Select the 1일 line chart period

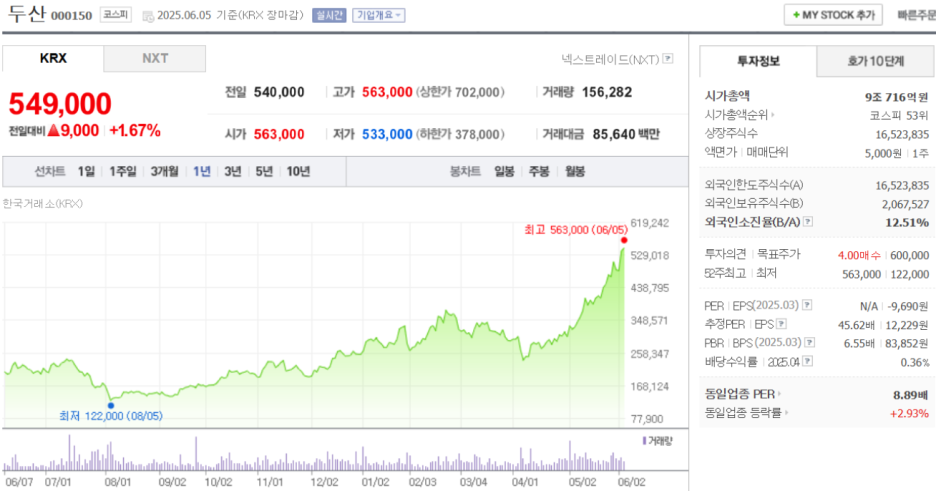(x=86, y=172)
